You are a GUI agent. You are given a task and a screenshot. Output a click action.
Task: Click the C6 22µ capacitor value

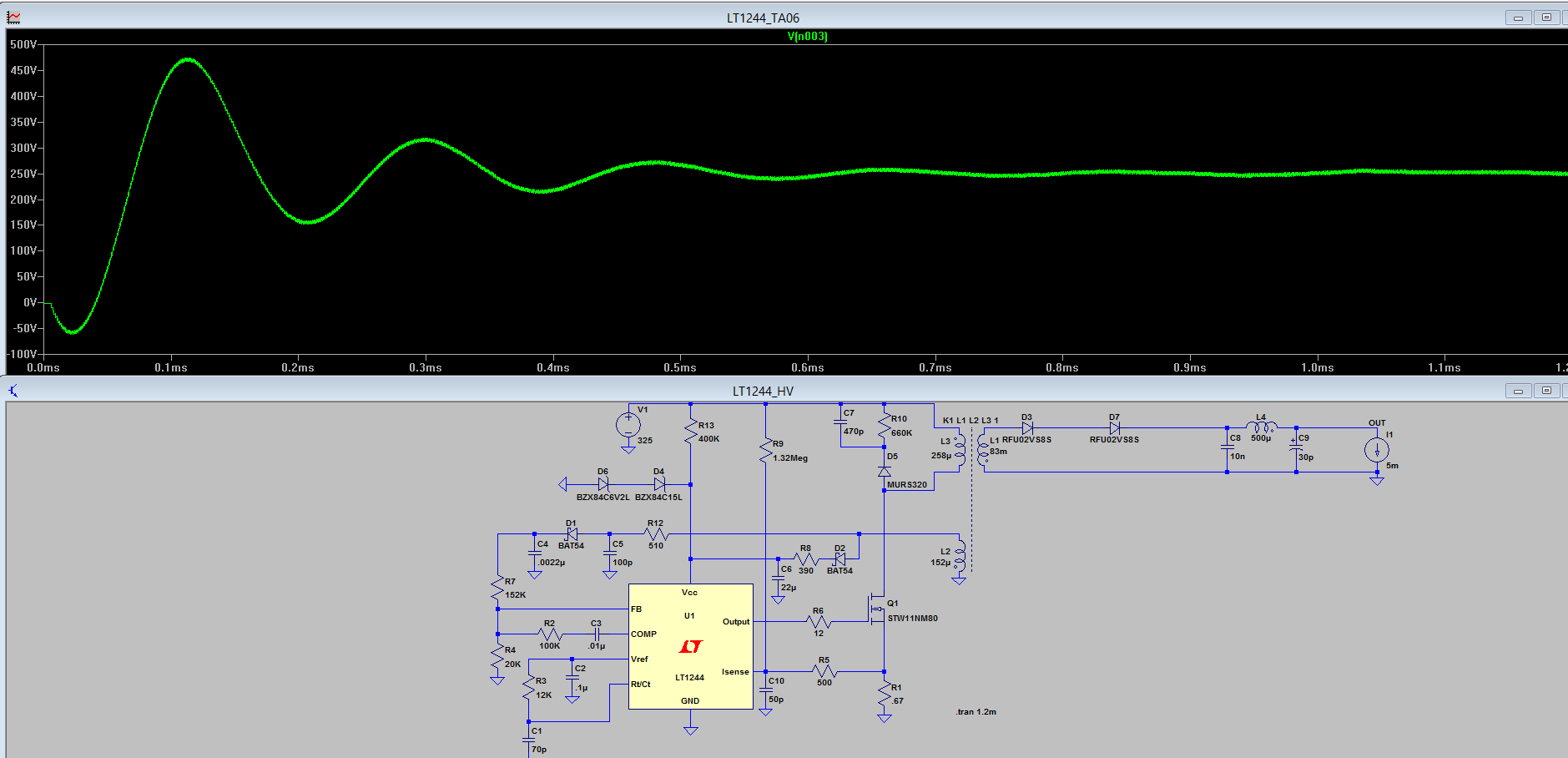pos(789,587)
